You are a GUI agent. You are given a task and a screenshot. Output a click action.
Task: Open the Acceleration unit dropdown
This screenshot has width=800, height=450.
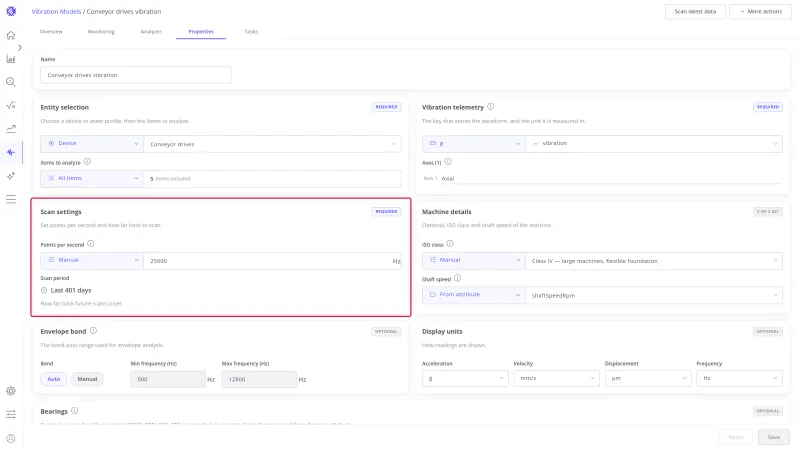pyautogui.click(x=465, y=379)
